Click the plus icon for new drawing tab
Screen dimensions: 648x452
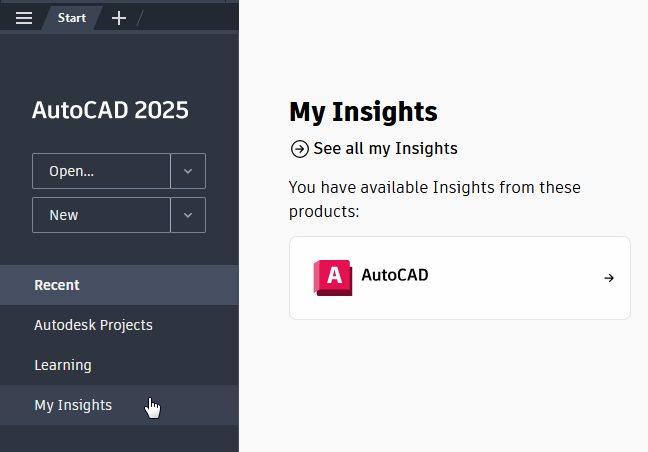[119, 18]
